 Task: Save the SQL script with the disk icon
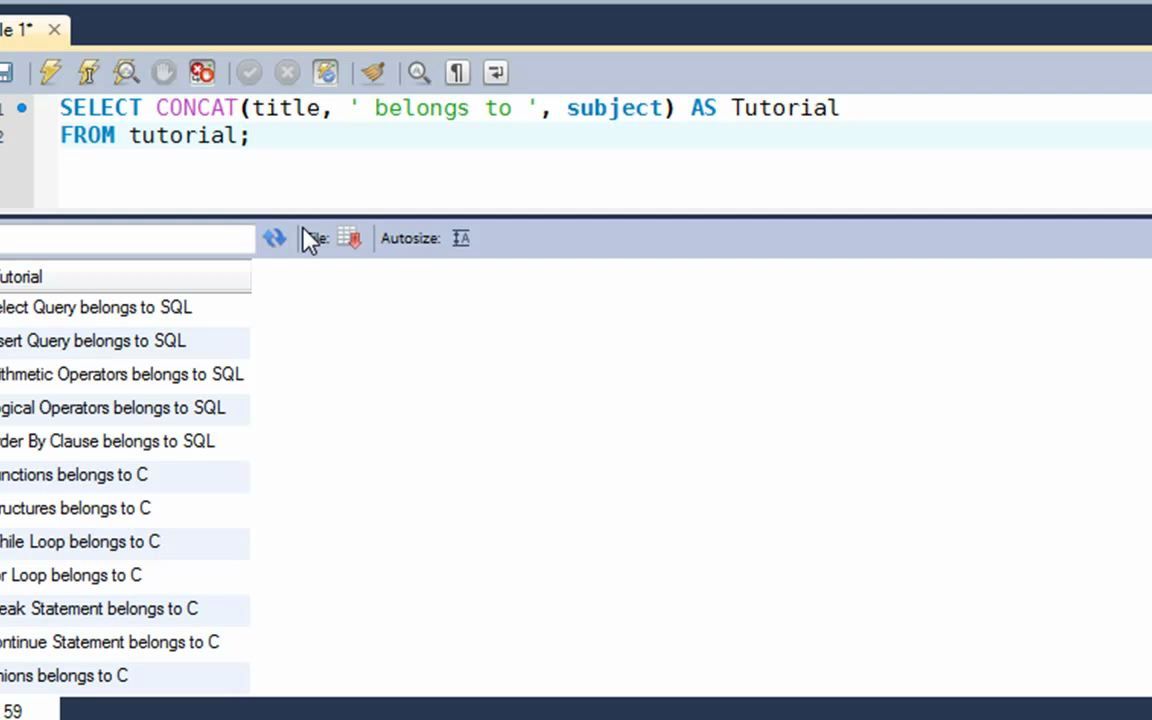click(7, 72)
